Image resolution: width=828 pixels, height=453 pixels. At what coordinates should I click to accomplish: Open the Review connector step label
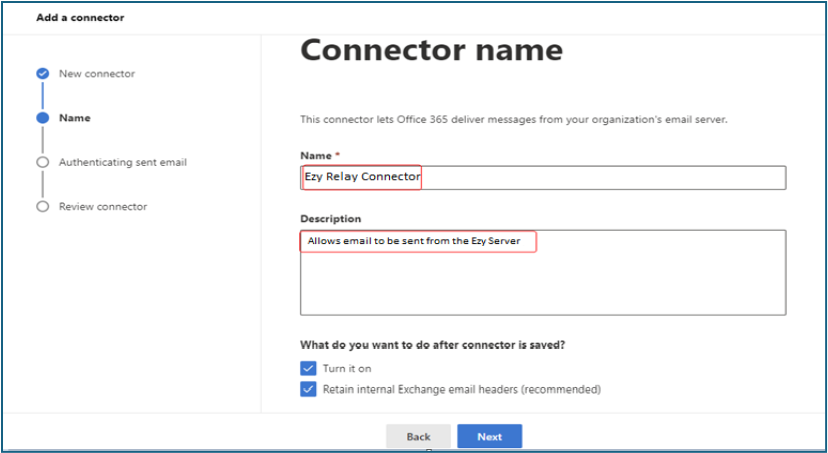(103, 206)
